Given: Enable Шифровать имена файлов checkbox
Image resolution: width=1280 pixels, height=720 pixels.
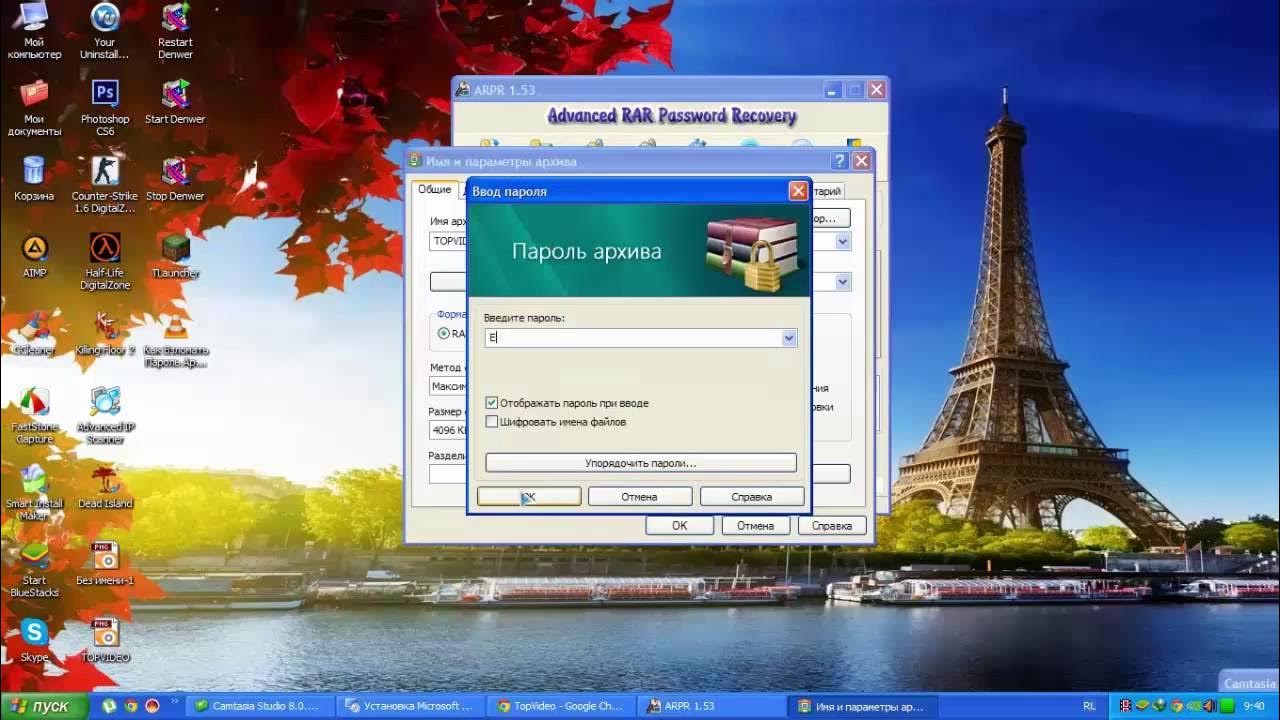Looking at the screenshot, I should (x=491, y=422).
